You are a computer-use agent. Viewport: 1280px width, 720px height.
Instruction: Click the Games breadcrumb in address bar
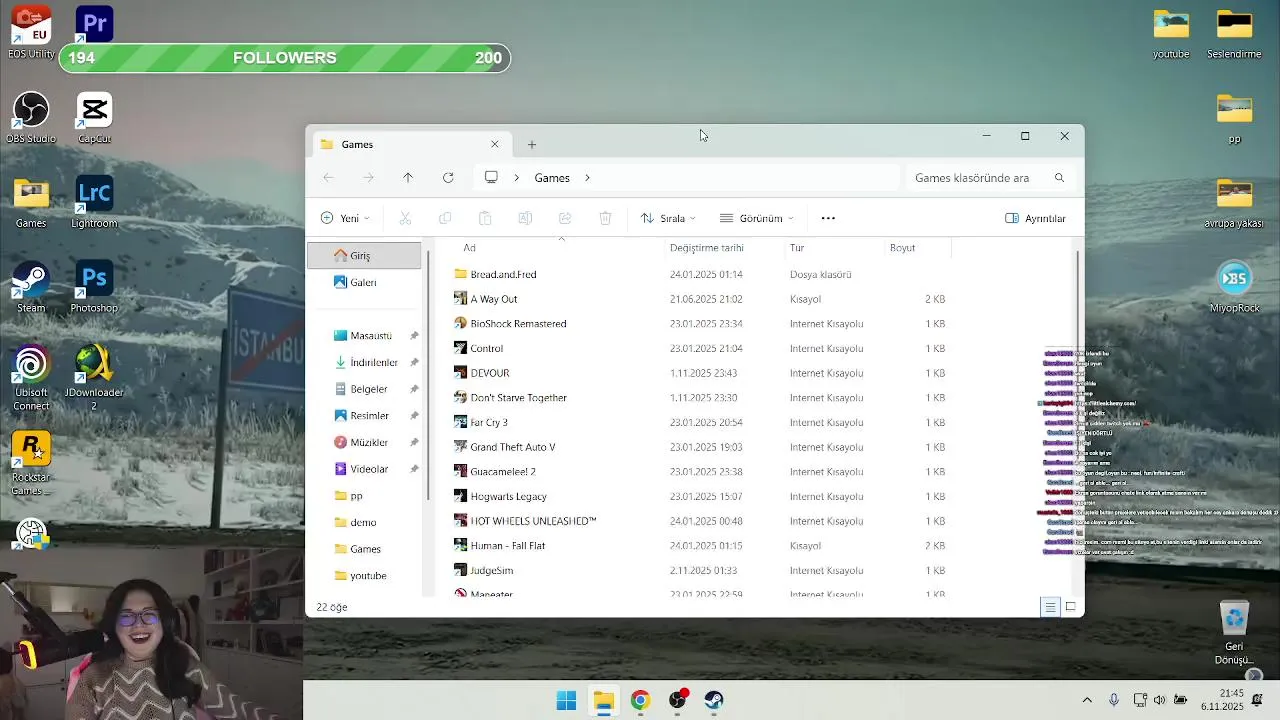552,177
